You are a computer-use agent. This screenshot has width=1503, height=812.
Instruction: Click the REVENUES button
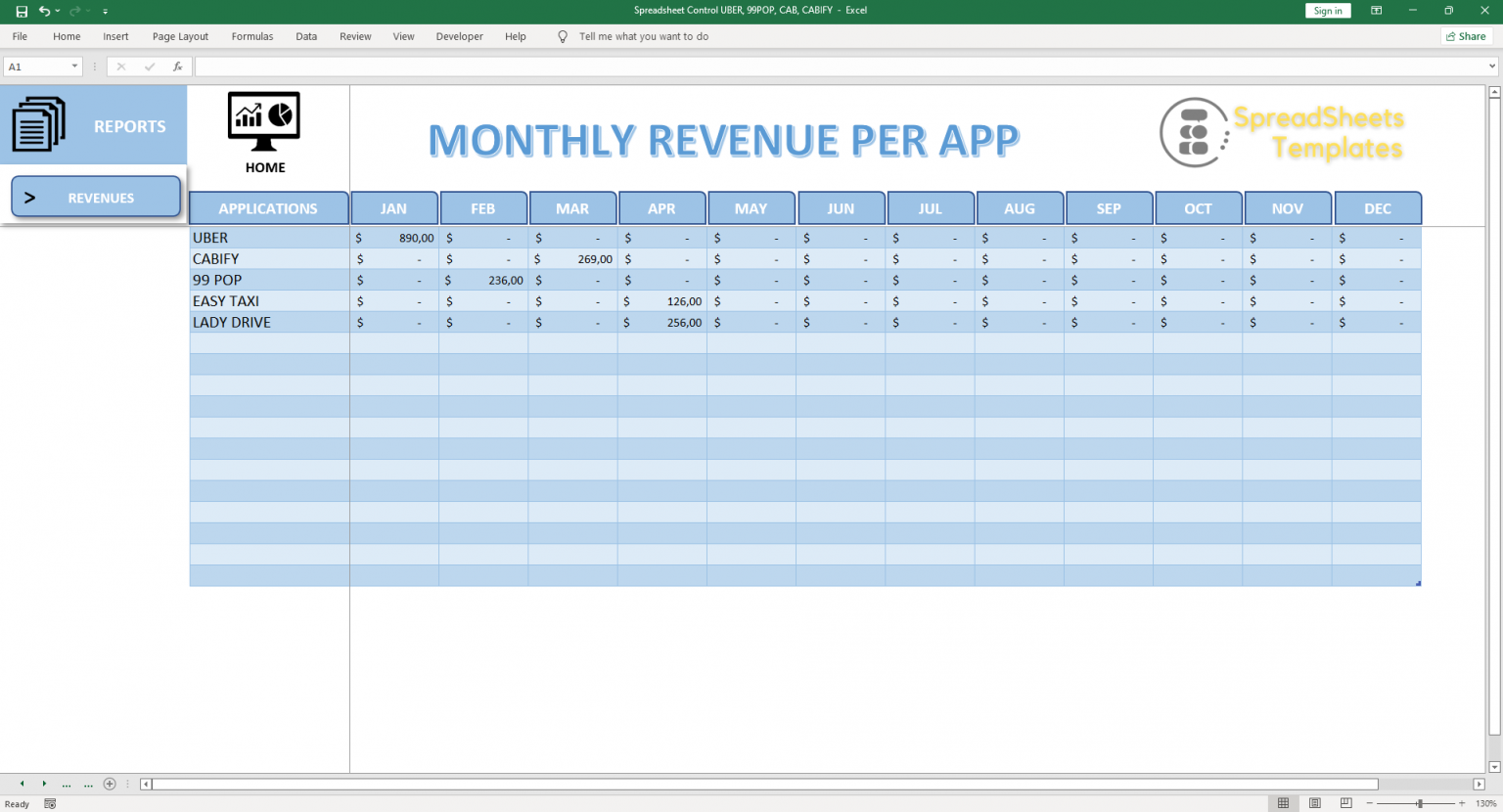coord(95,197)
